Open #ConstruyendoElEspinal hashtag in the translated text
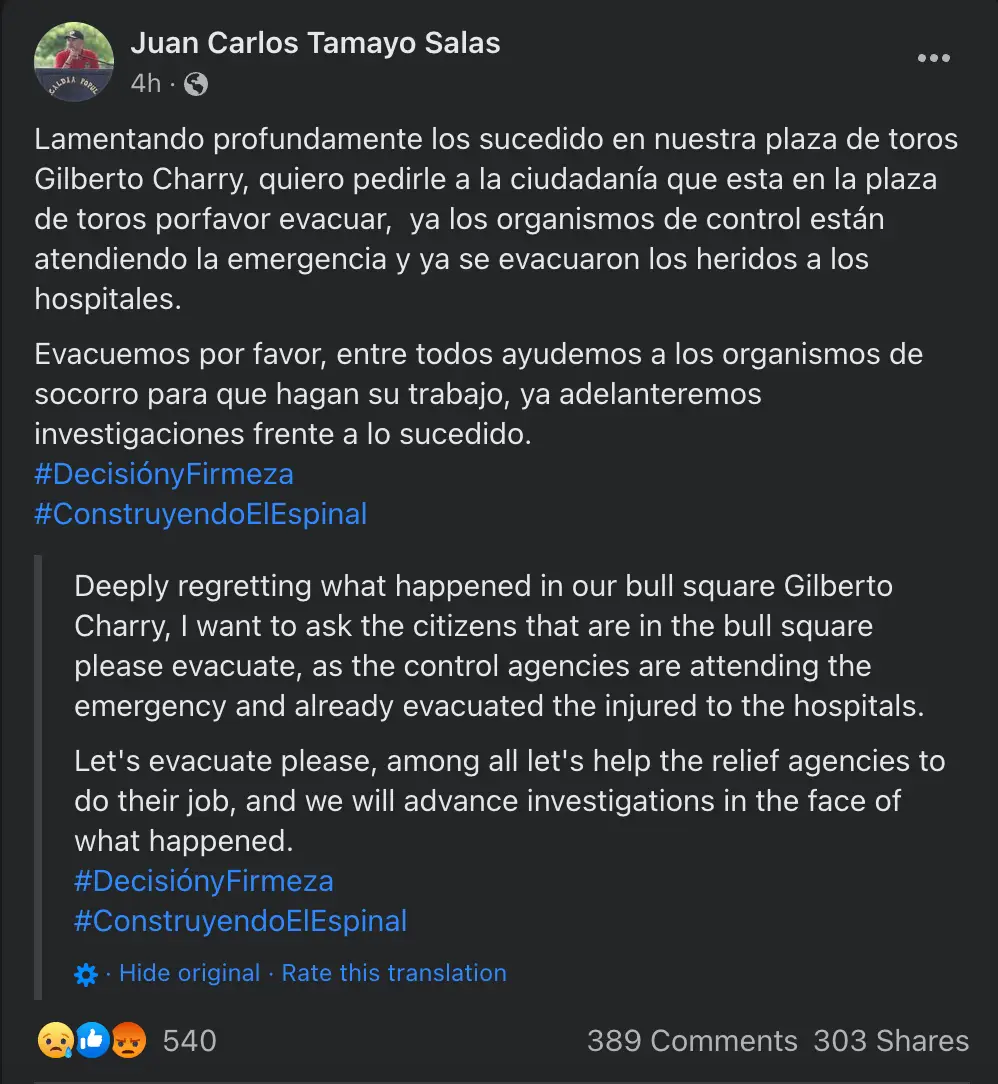Viewport: 998px width, 1084px height. 240,921
